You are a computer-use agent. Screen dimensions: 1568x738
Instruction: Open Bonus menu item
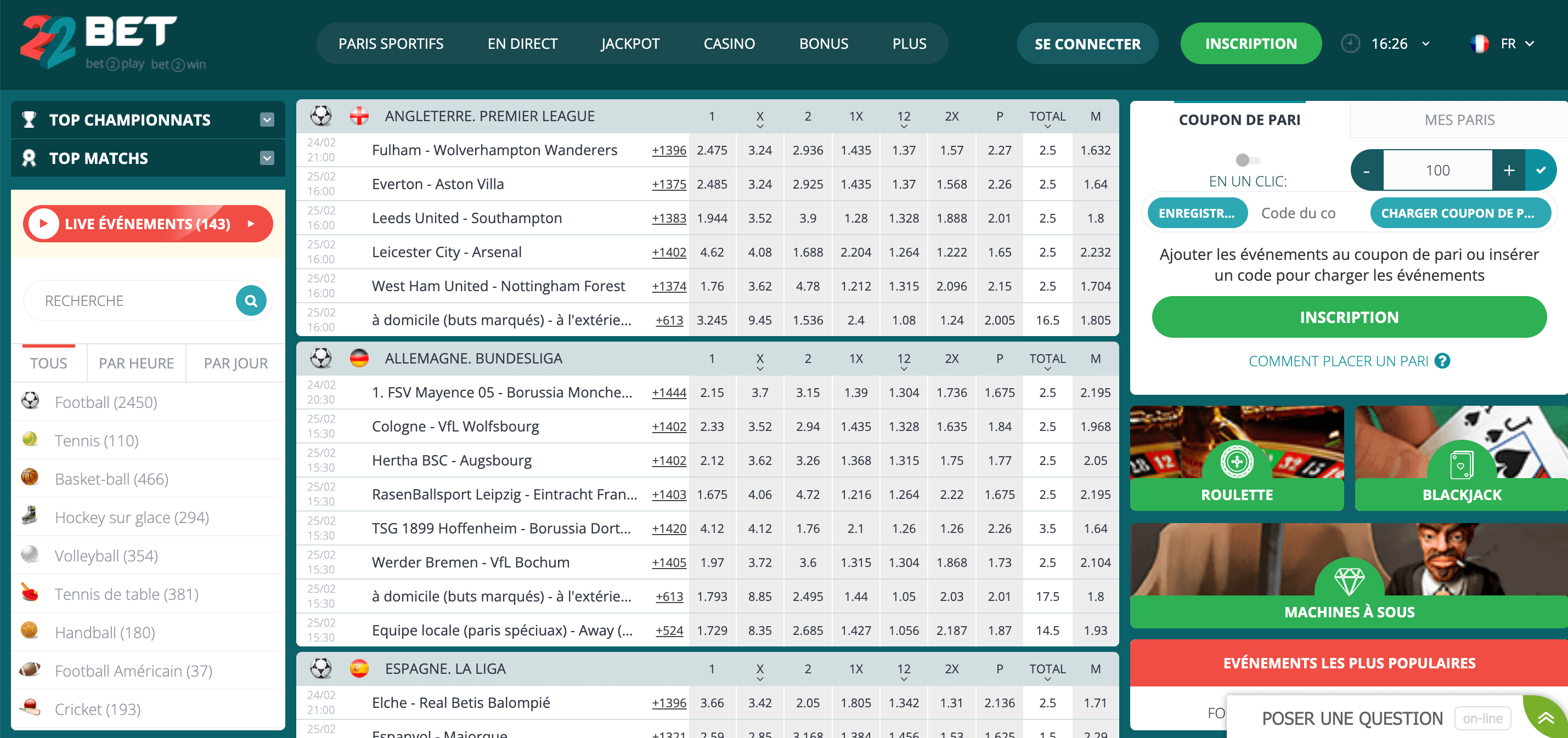coord(824,44)
